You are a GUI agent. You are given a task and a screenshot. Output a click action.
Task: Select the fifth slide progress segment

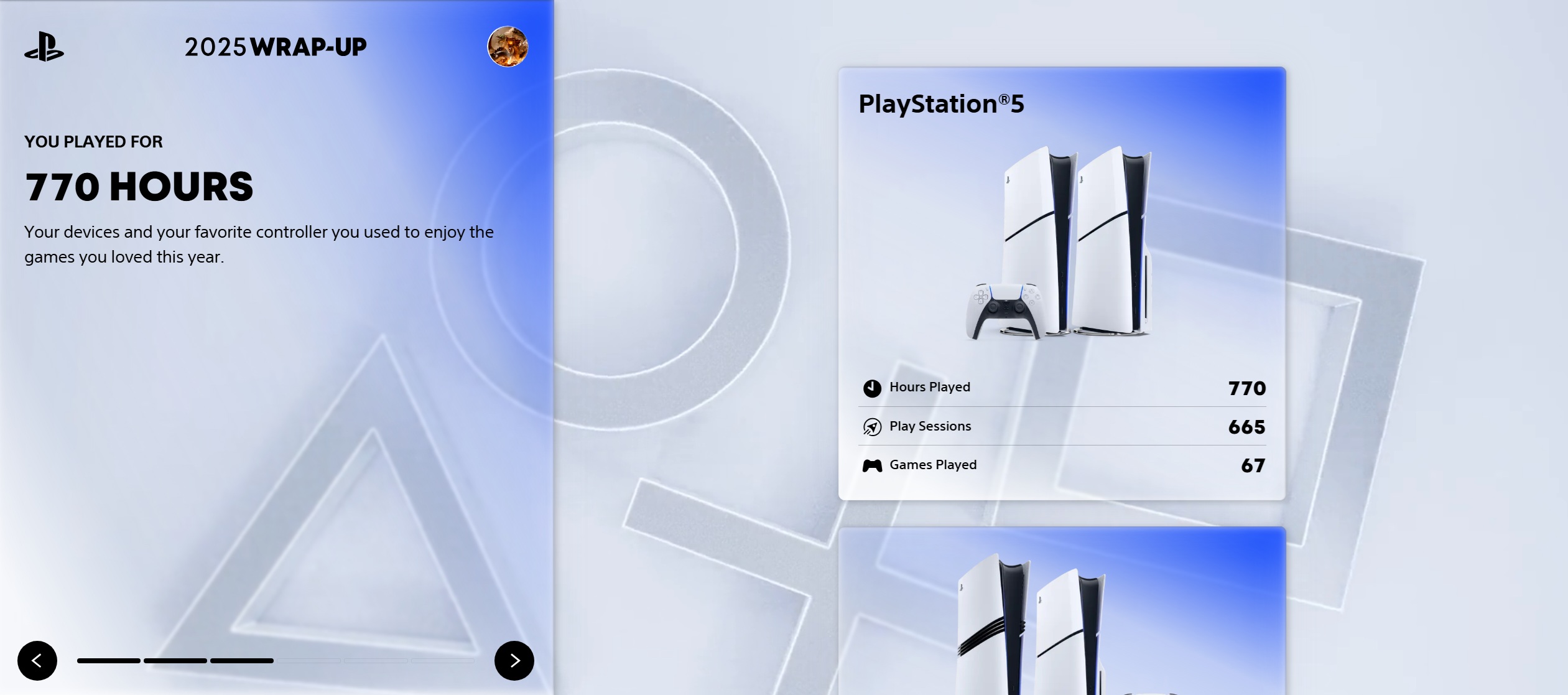[x=376, y=661]
